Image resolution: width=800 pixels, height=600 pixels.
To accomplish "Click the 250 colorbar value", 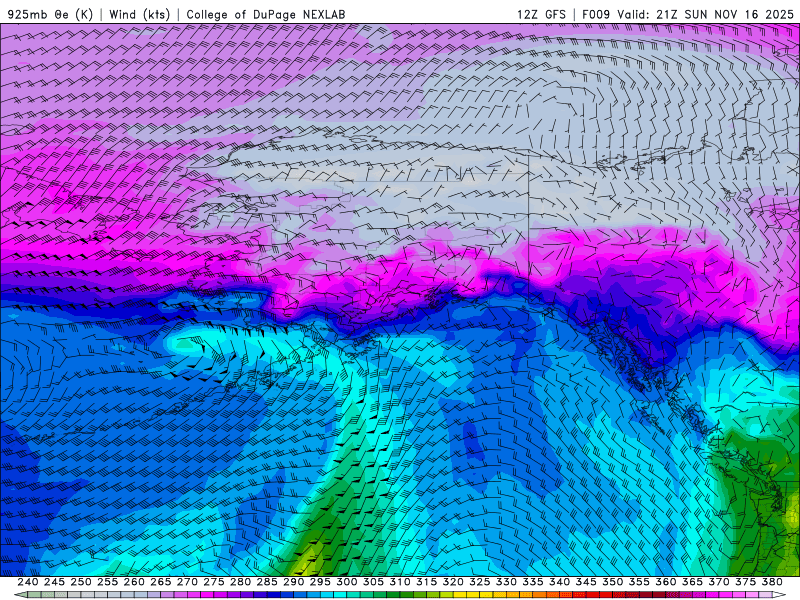I will (81, 582).
